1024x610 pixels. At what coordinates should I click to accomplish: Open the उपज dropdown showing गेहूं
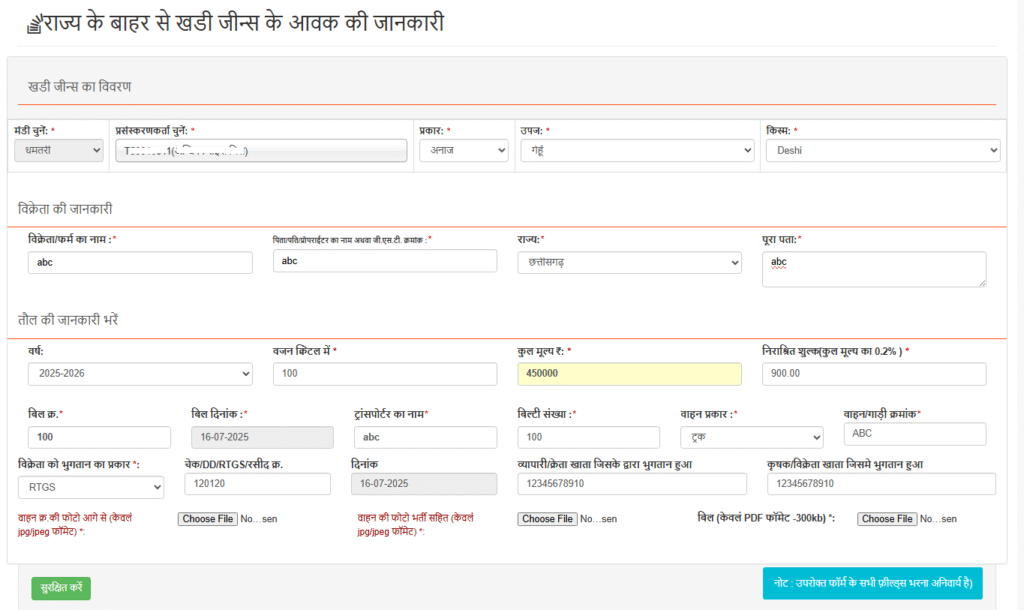637,150
